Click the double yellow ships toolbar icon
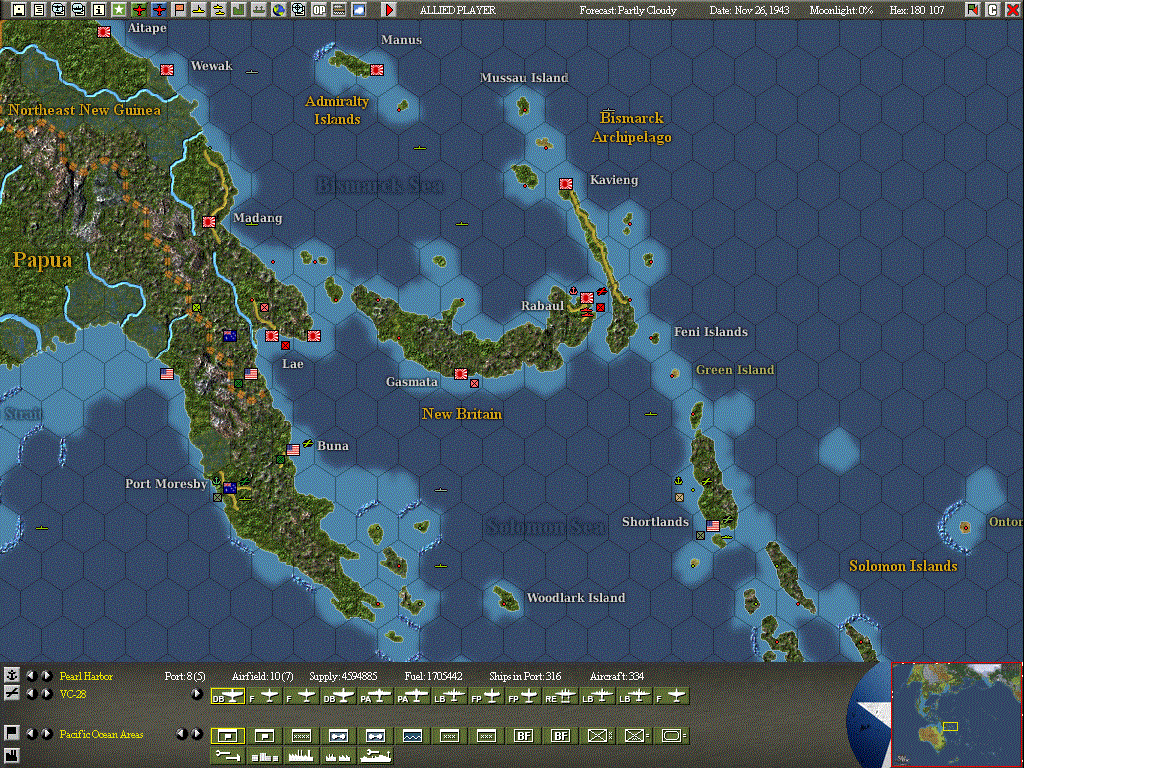This screenshot has width=1152, height=768. click(218, 10)
